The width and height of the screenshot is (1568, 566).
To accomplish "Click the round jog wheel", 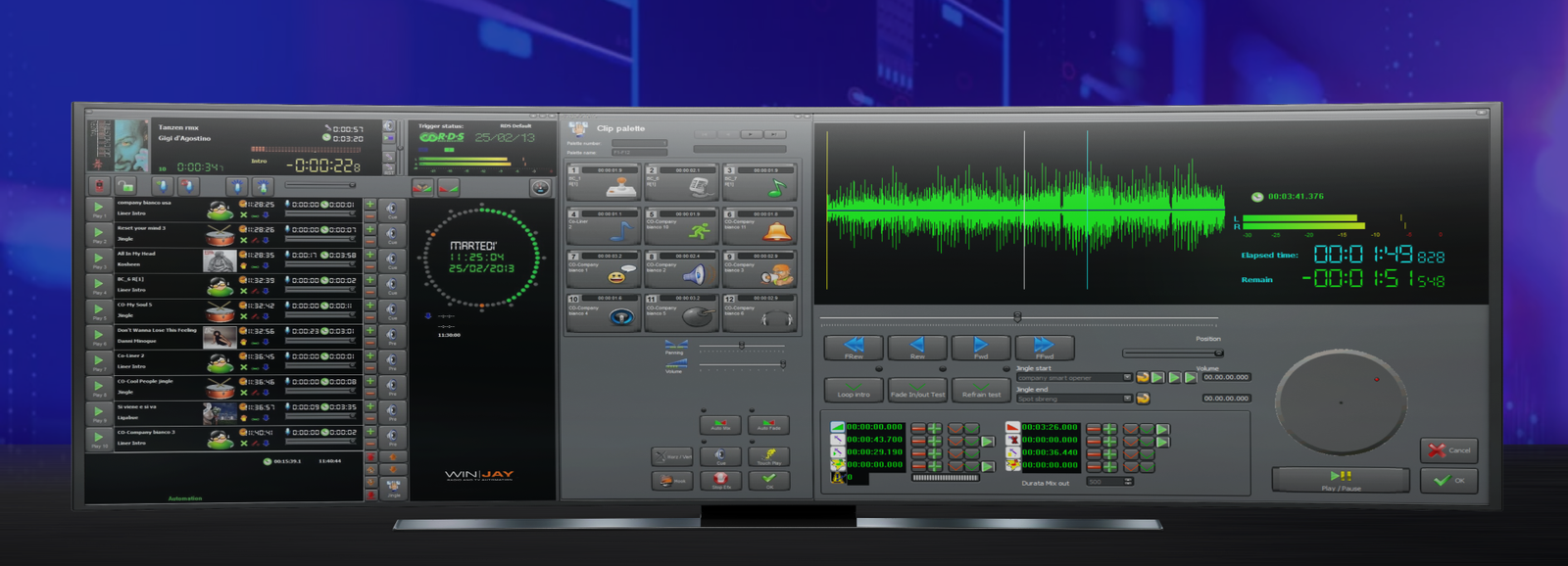I will (1340, 401).
